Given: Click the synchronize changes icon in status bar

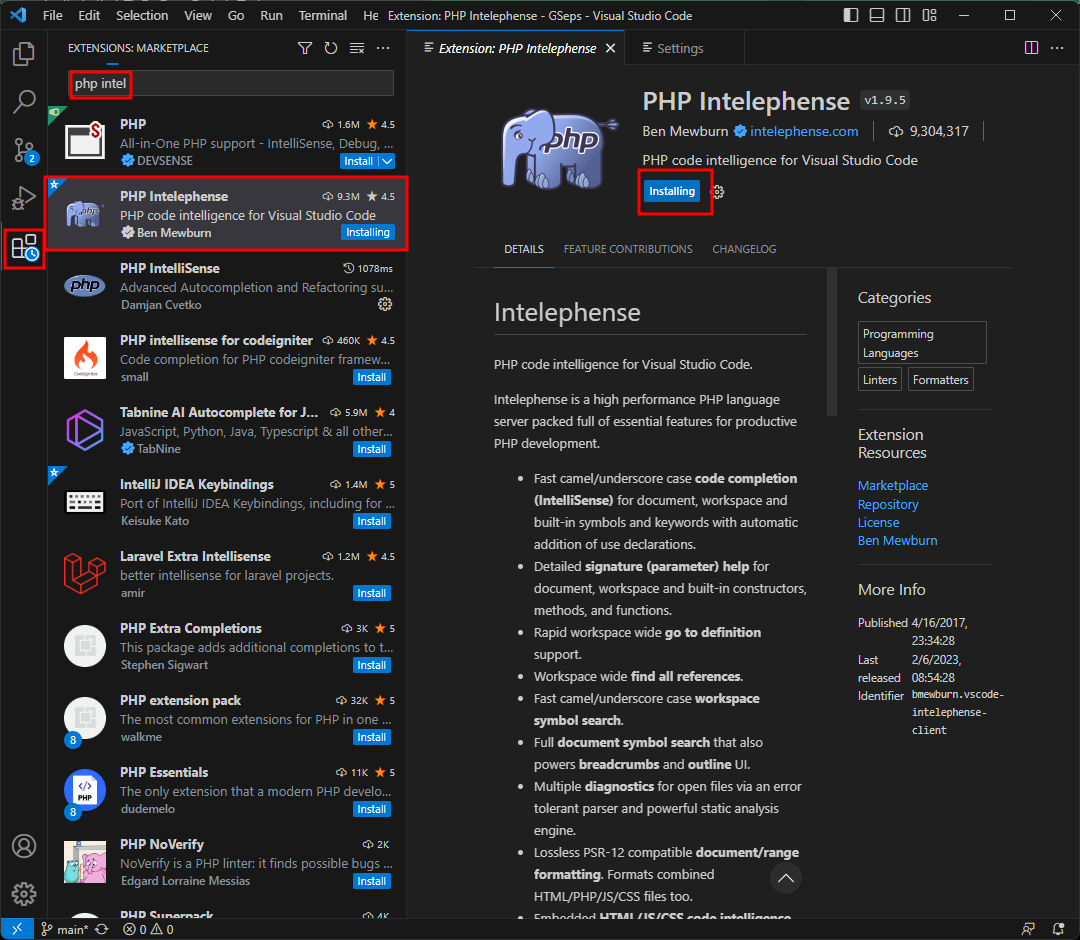Looking at the screenshot, I should tap(102, 929).
